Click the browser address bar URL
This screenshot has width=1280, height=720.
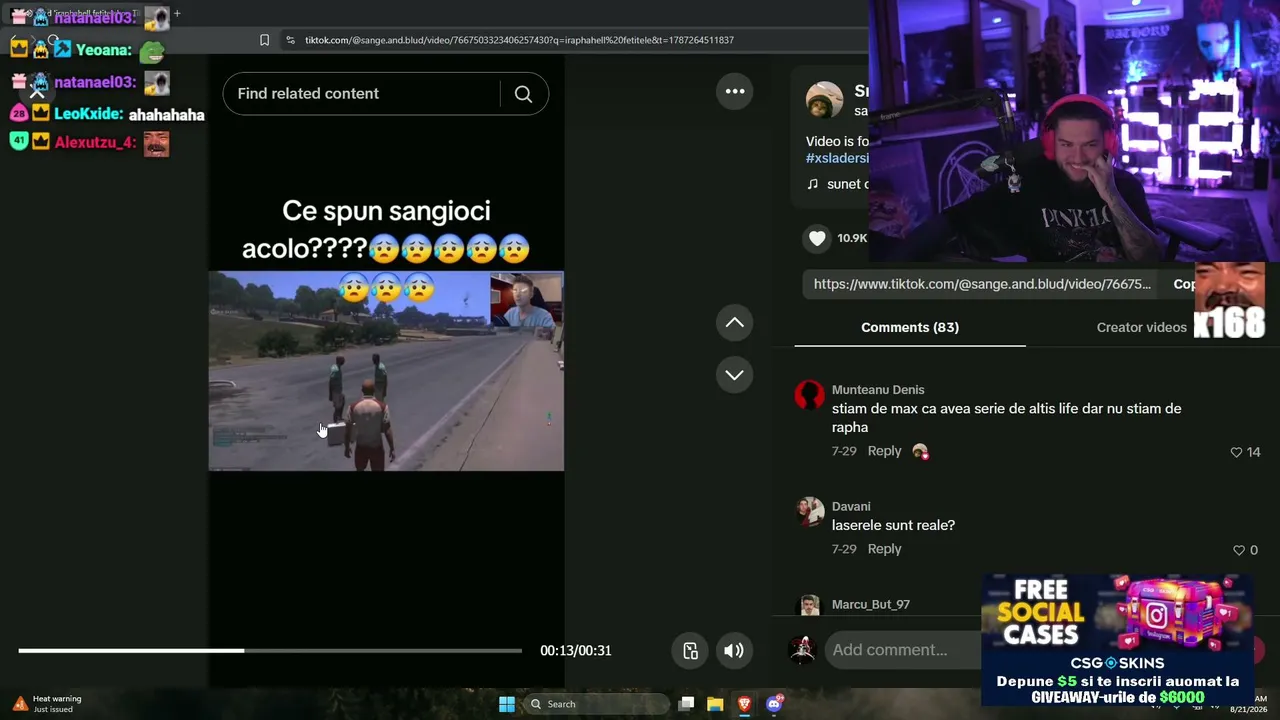pos(519,40)
